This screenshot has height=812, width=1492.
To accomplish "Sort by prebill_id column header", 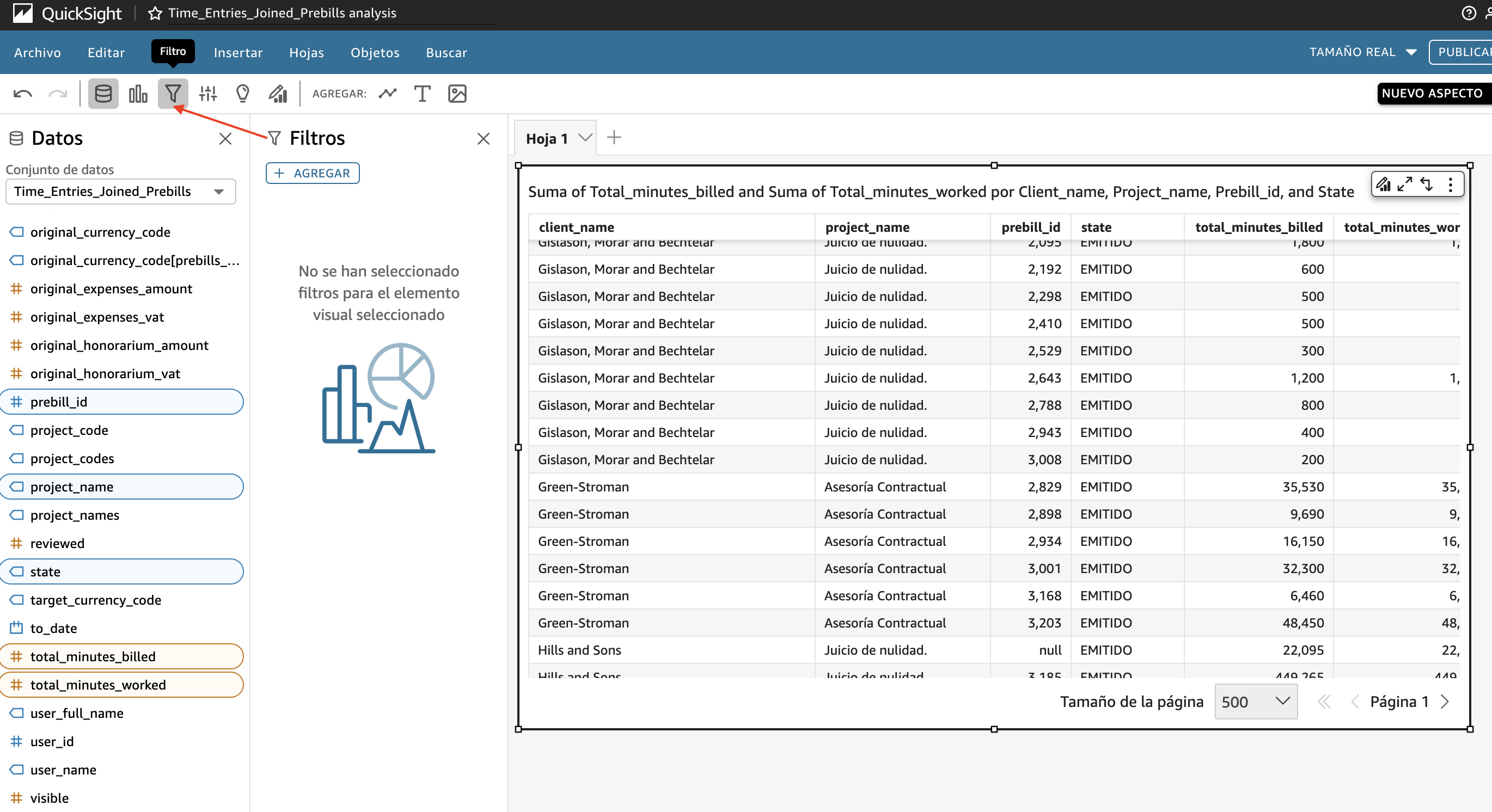I will click(x=1031, y=227).
